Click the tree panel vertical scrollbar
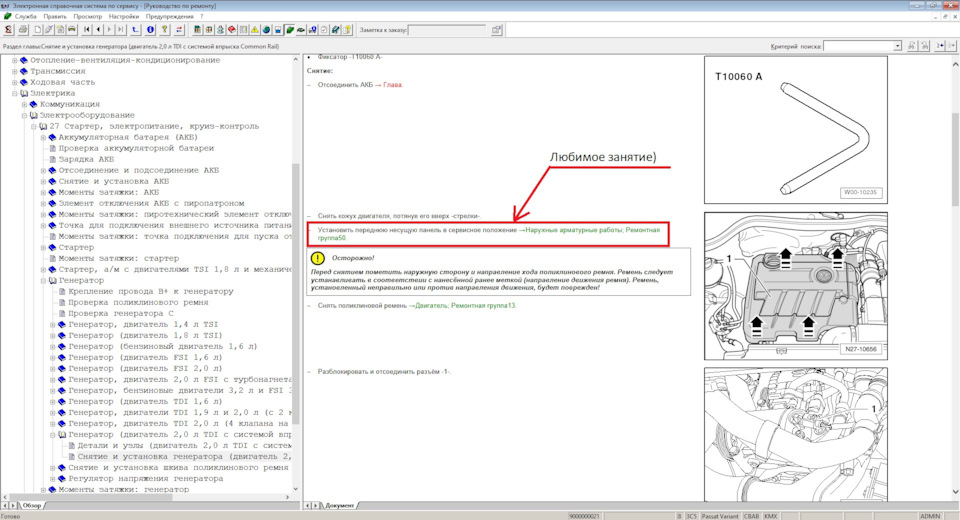This screenshot has width=960, height=520. click(296, 294)
